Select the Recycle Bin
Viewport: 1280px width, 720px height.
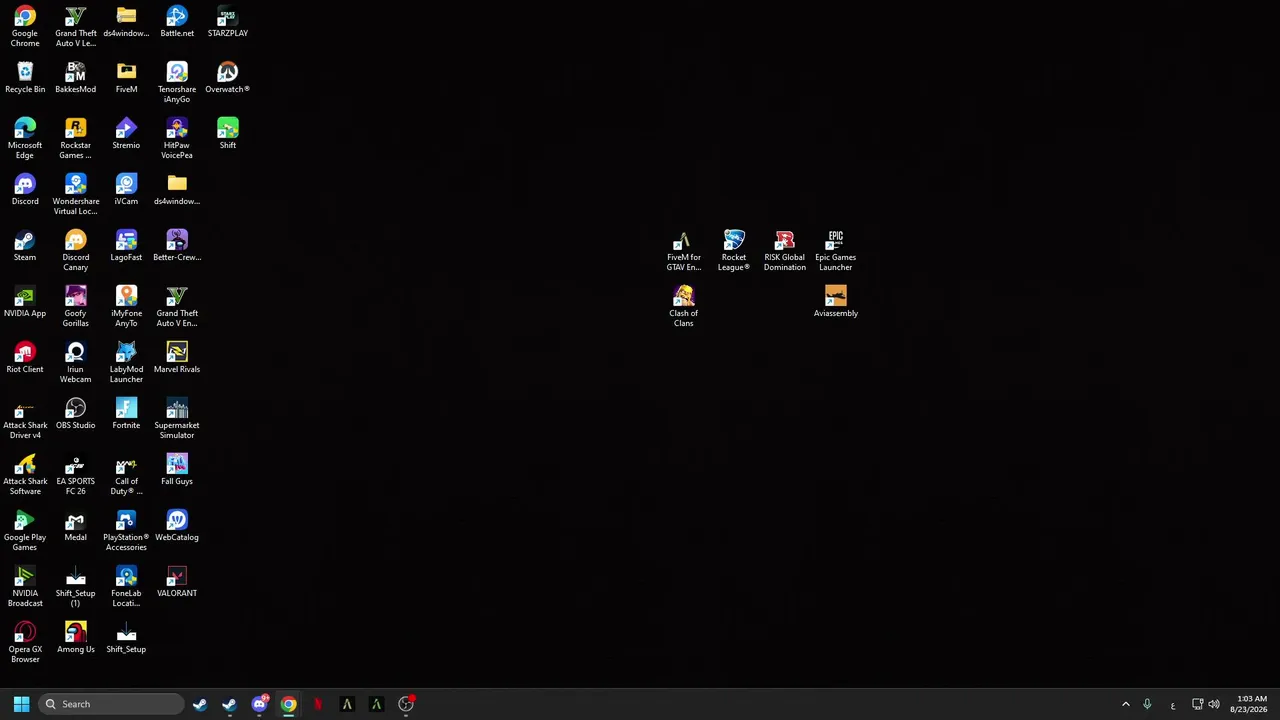(x=25, y=78)
